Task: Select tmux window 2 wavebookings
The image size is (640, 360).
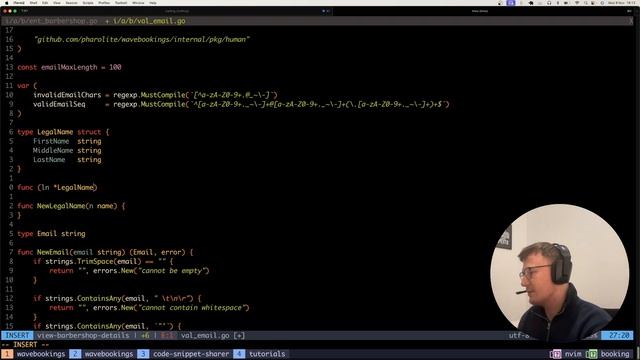Action: [102, 354]
